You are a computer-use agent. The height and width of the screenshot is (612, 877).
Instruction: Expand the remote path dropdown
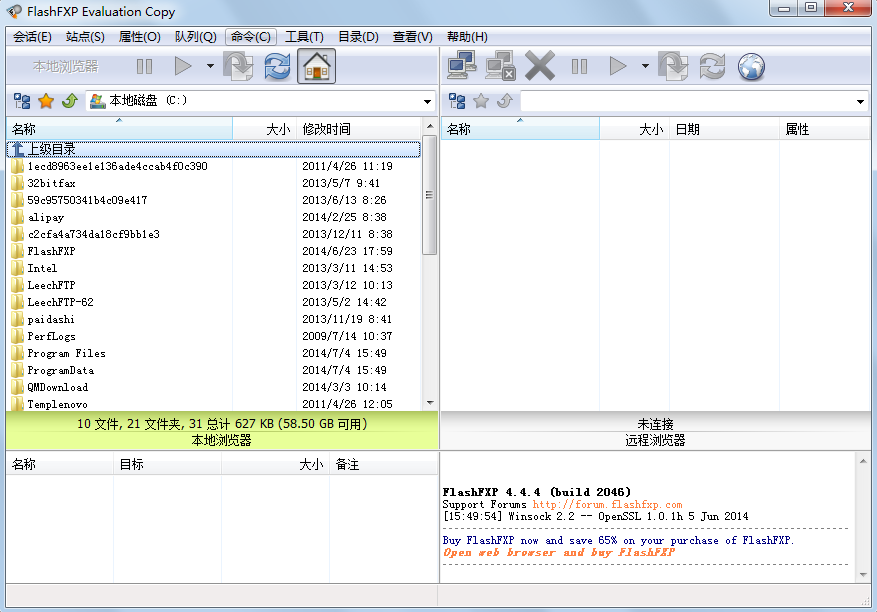pyautogui.click(x=860, y=101)
